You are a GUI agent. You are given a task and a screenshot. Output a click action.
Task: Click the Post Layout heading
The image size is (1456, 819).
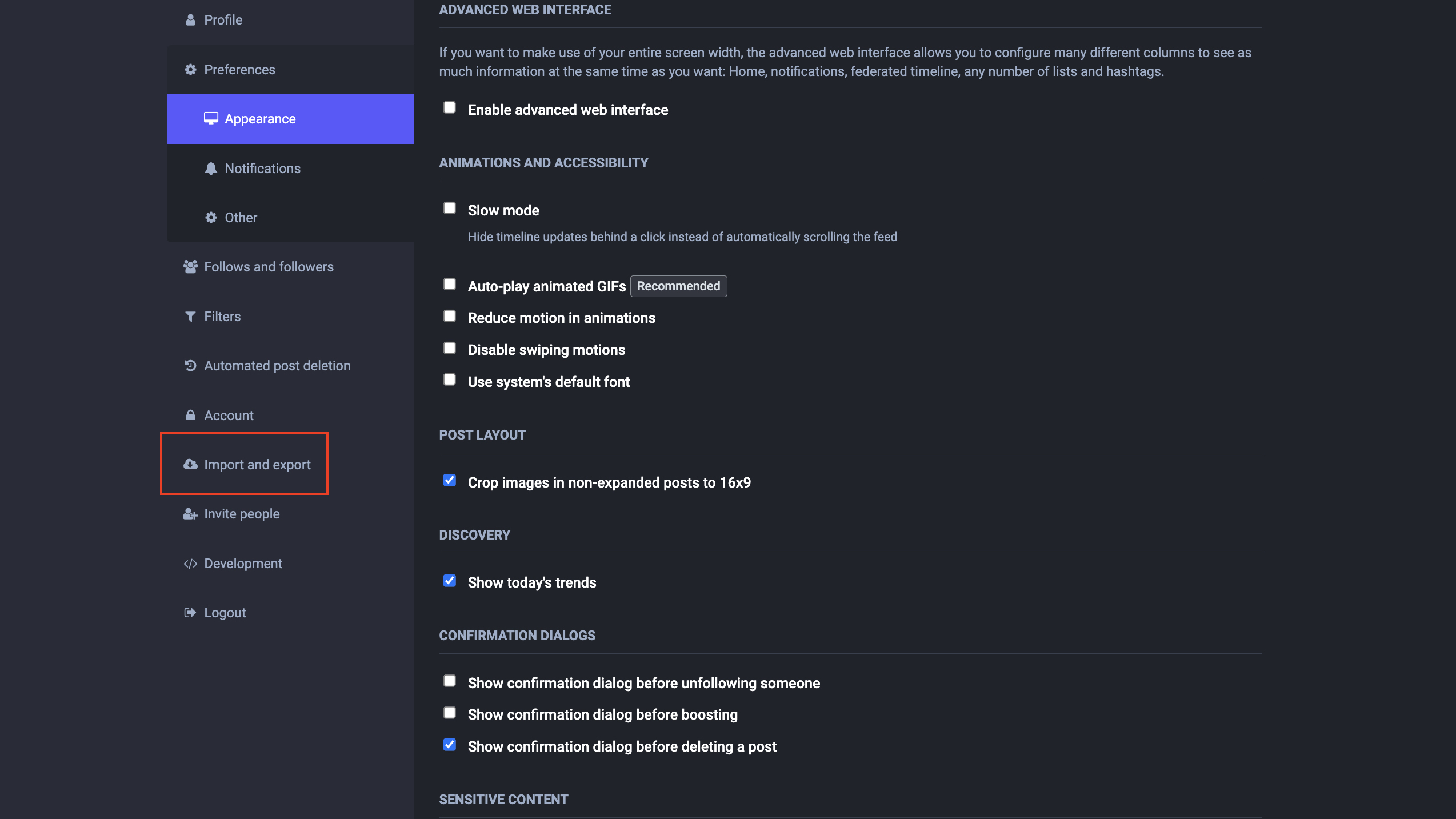[x=482, y=435]
